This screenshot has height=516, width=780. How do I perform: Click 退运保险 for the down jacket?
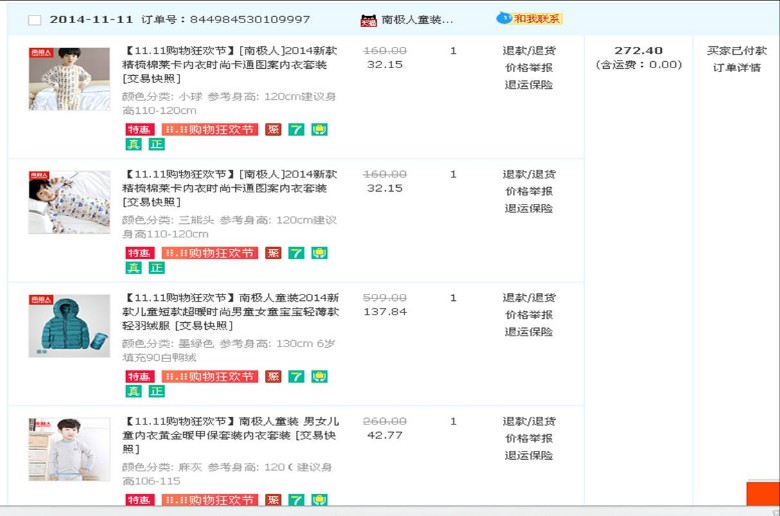coord(529,331)
